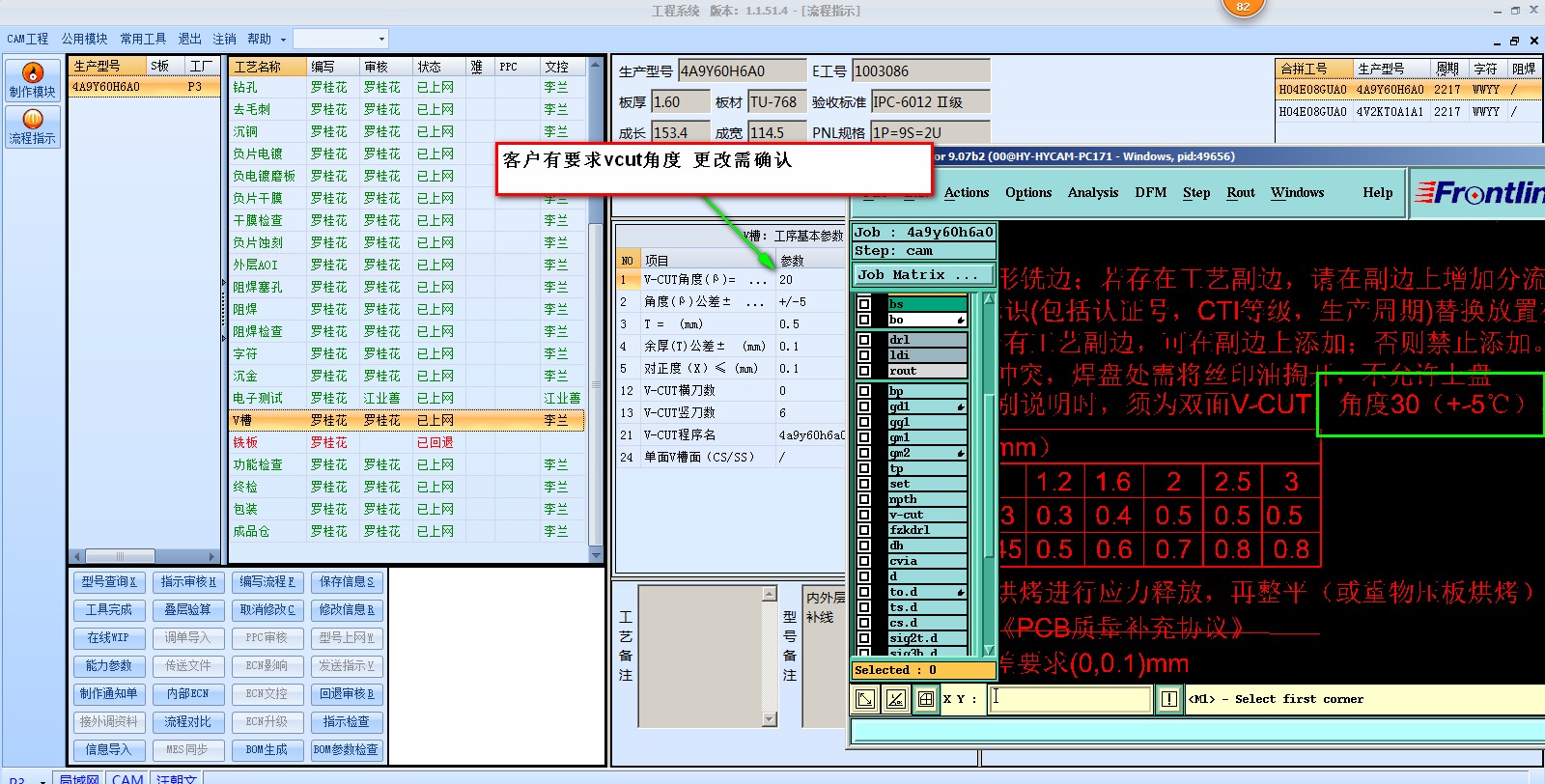Click the process list scroll-down arrow
The height and width of the screenshot is (784, 1545).
point(596,555)
